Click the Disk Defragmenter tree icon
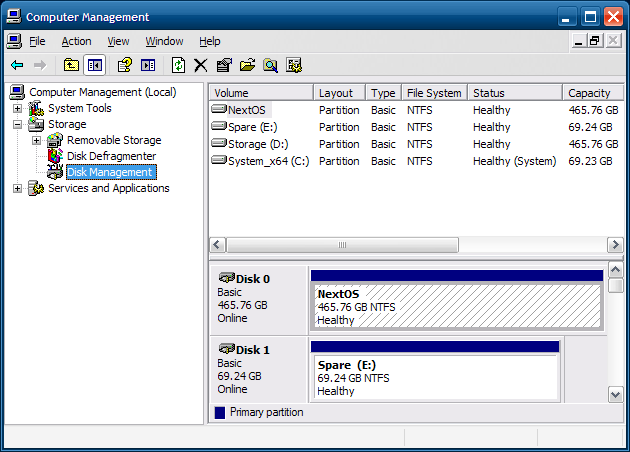This screenshot has width=630, height=452. tap(55, 156)
